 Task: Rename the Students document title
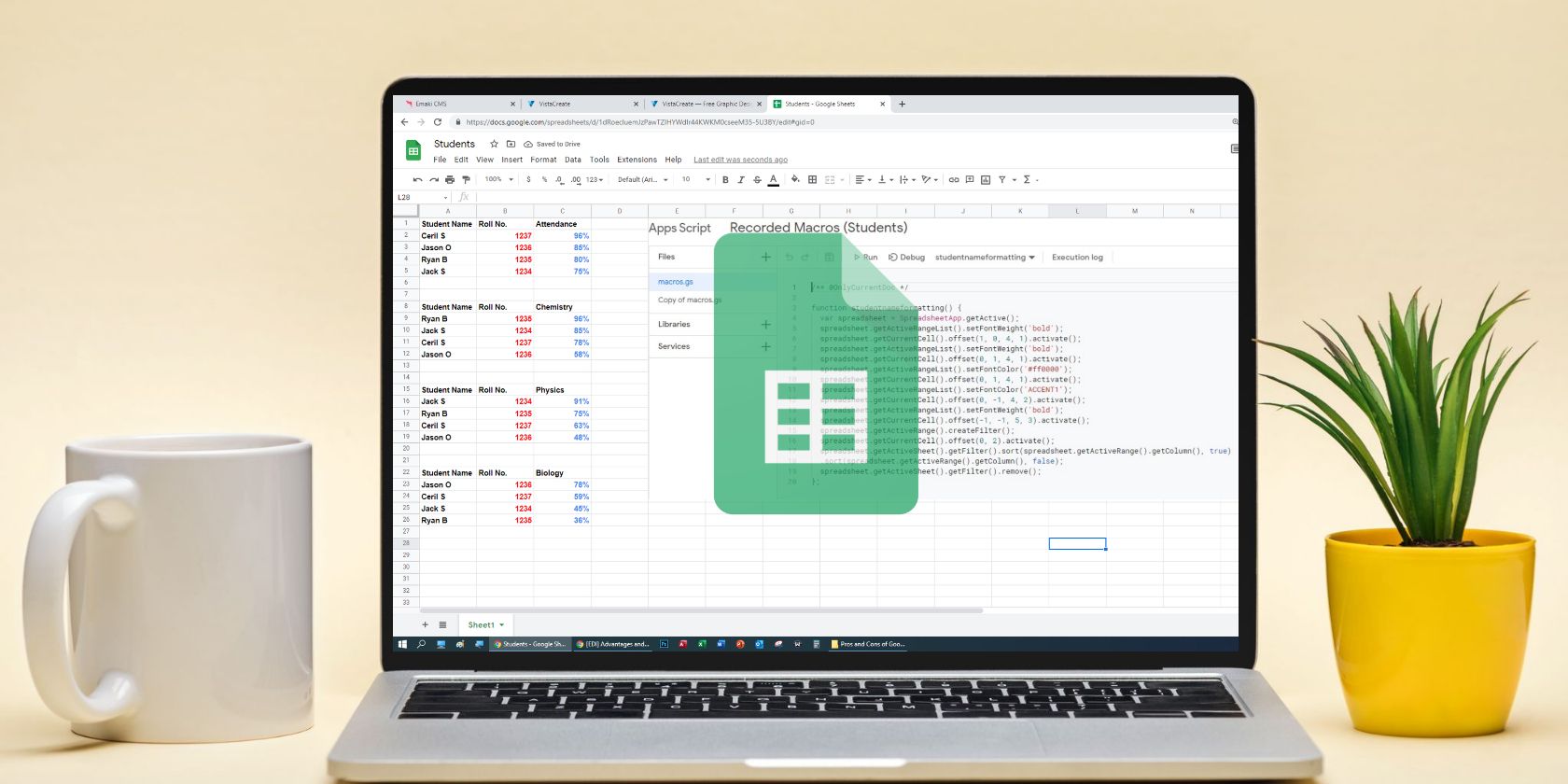[x=455, y=144]
